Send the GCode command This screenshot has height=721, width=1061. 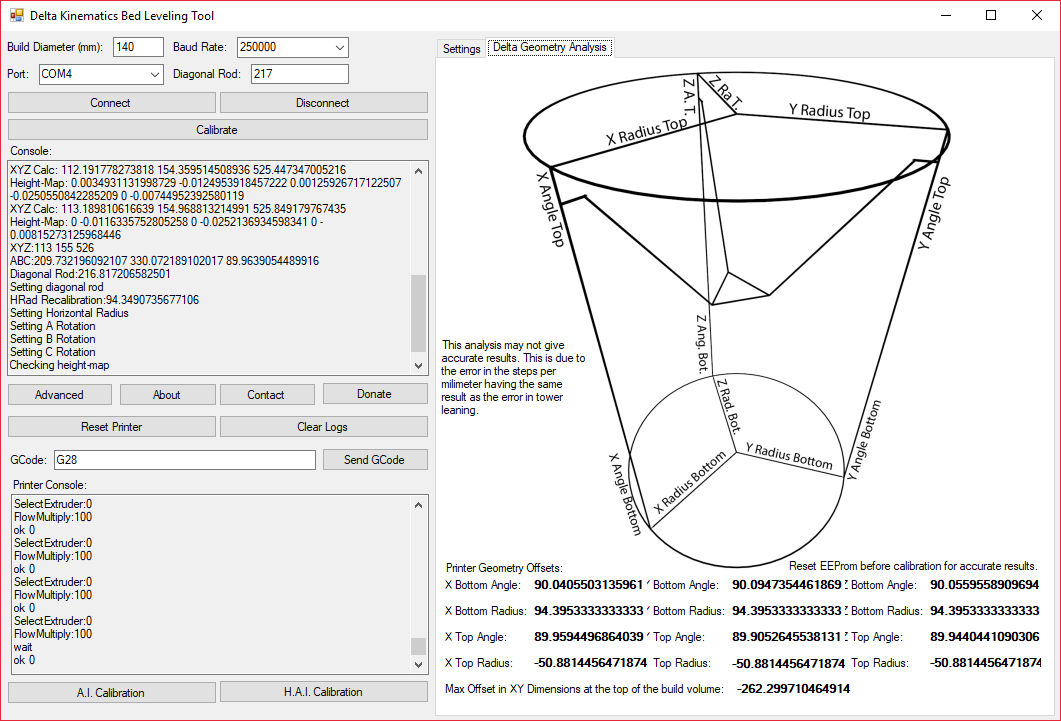[x=375, y=459]
